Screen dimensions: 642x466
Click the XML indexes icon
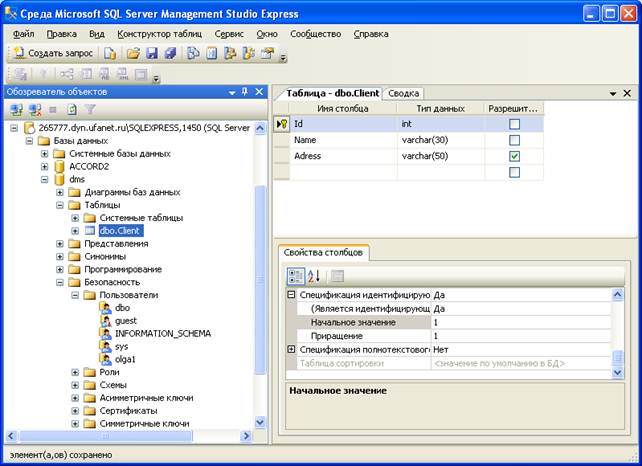pyautogui.click(x=122, y=74)
